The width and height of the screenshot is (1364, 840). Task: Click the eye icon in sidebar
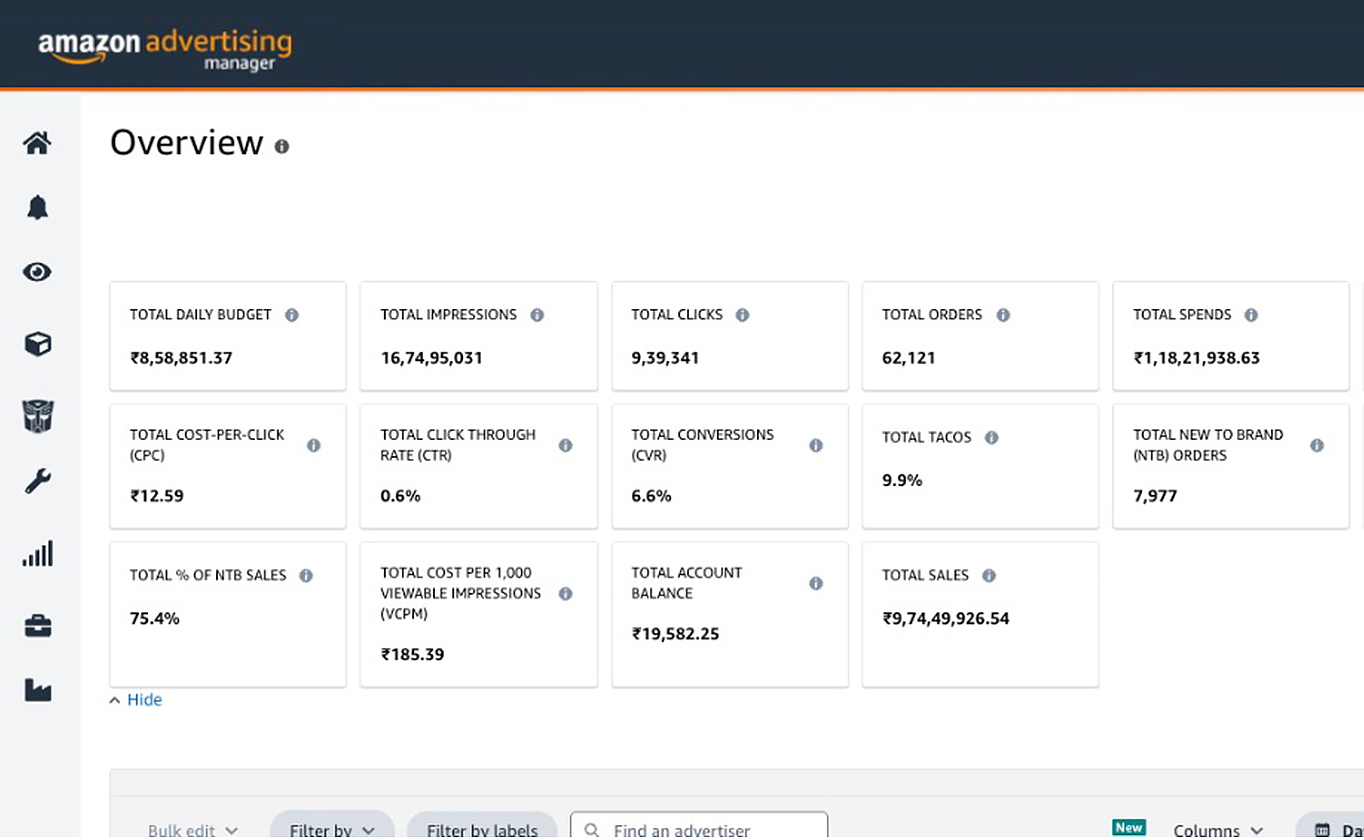click(x=37, y=272)
